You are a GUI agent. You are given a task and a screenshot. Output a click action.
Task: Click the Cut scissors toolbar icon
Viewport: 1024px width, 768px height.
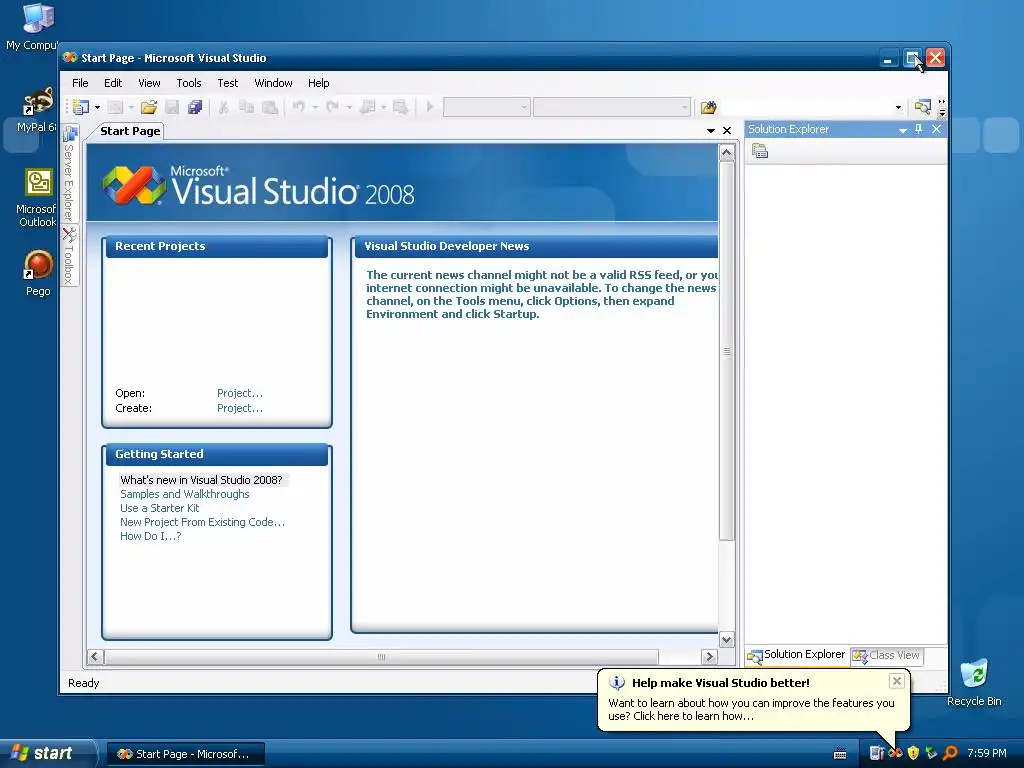(x=223, y=107)
